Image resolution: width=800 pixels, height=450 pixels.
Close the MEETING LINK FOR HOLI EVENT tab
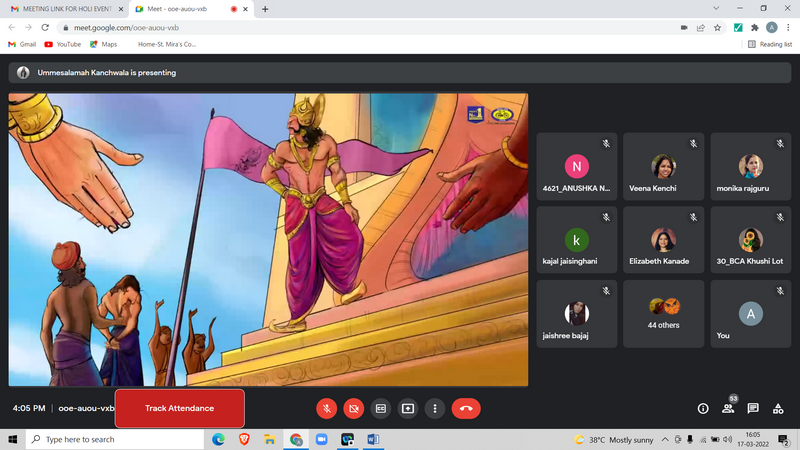click(121, 9)
